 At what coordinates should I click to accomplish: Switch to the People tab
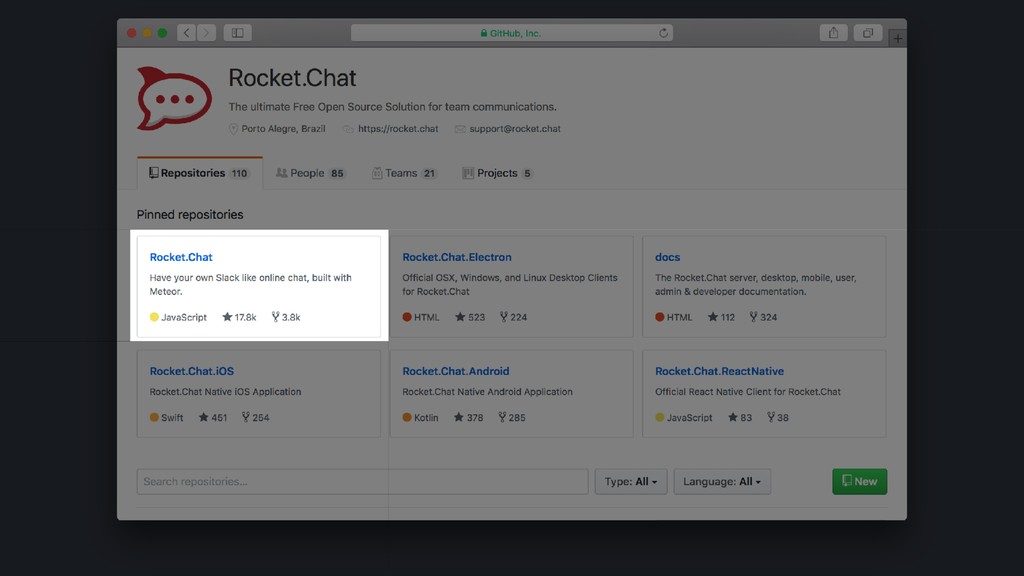(311, 173)
